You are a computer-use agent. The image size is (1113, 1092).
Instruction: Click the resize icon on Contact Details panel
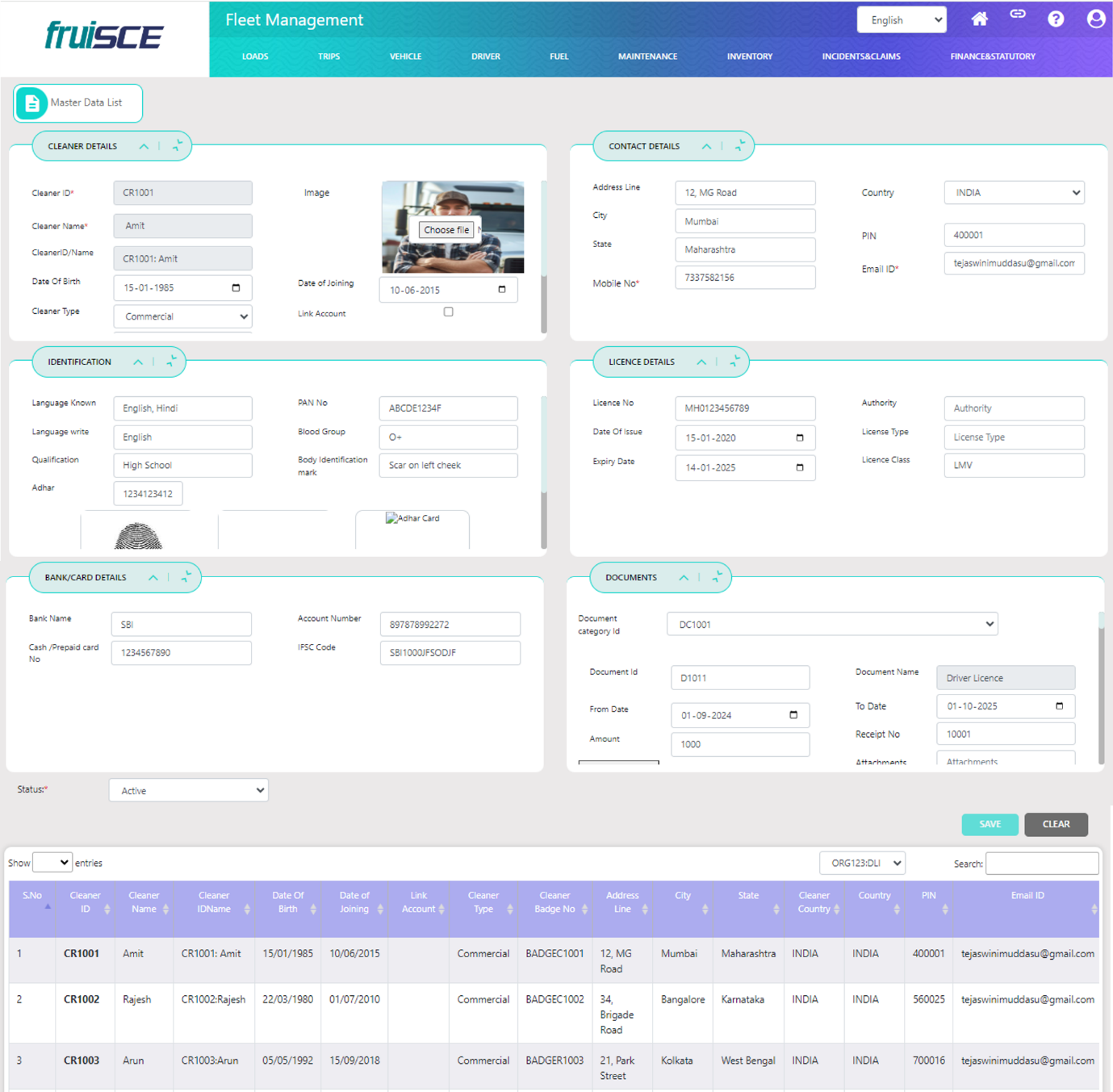(740, 146)
